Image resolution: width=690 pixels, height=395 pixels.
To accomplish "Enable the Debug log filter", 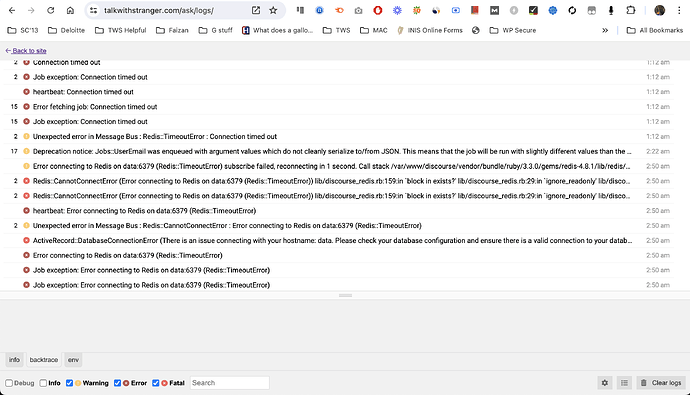I will point(9,383).
